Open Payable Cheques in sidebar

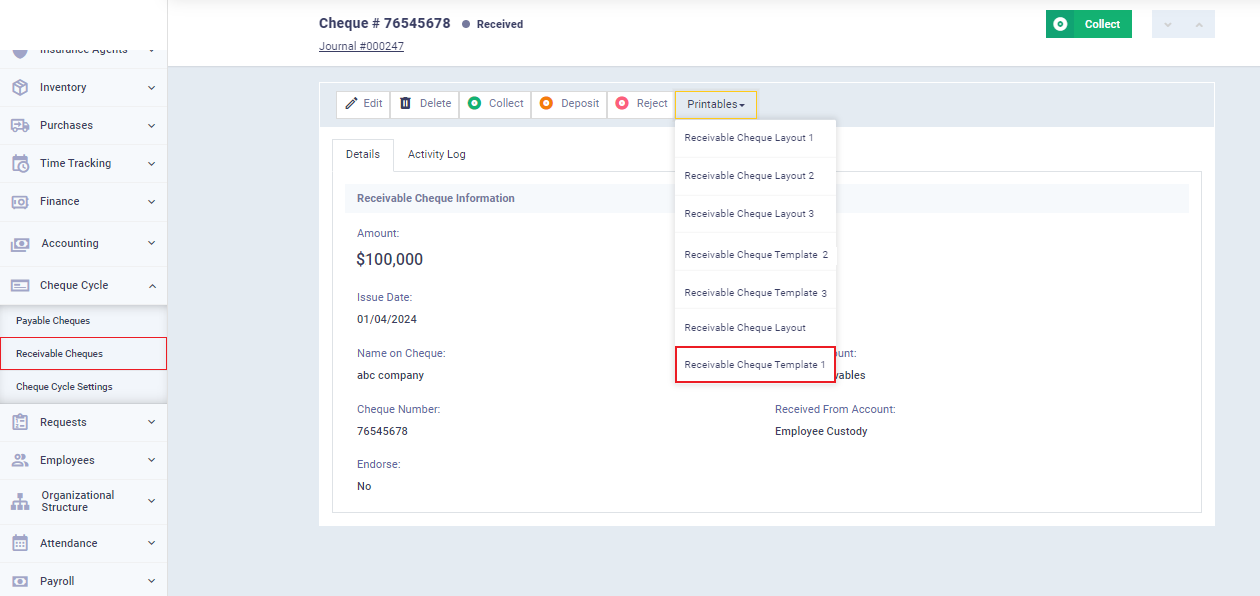tap(53, 321)
